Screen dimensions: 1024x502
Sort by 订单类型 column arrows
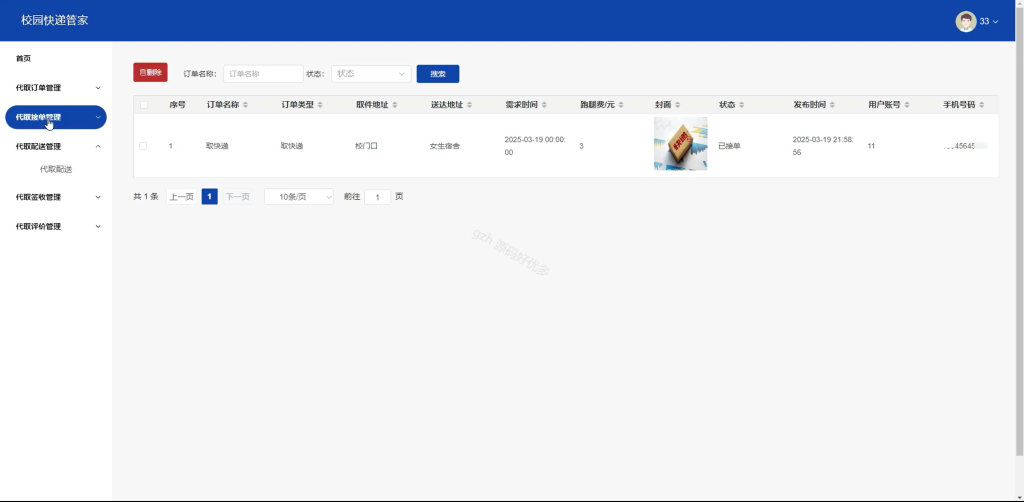[320, 105]
